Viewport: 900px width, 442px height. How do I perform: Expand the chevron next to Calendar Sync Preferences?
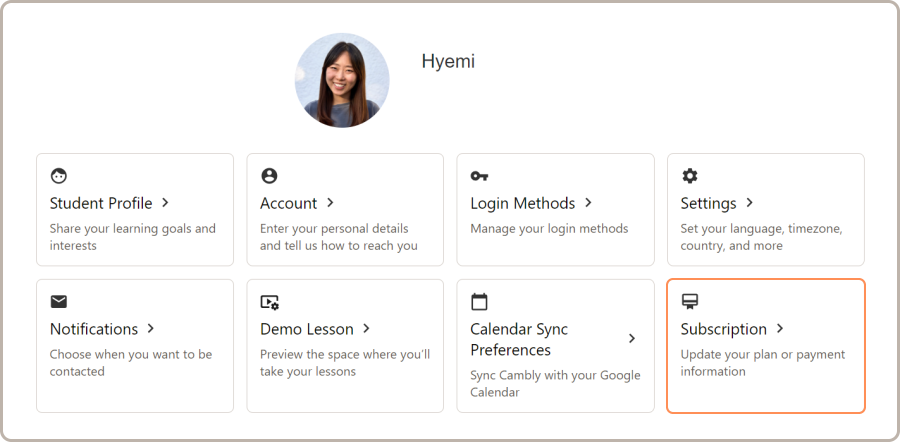(x=632, y=339)
